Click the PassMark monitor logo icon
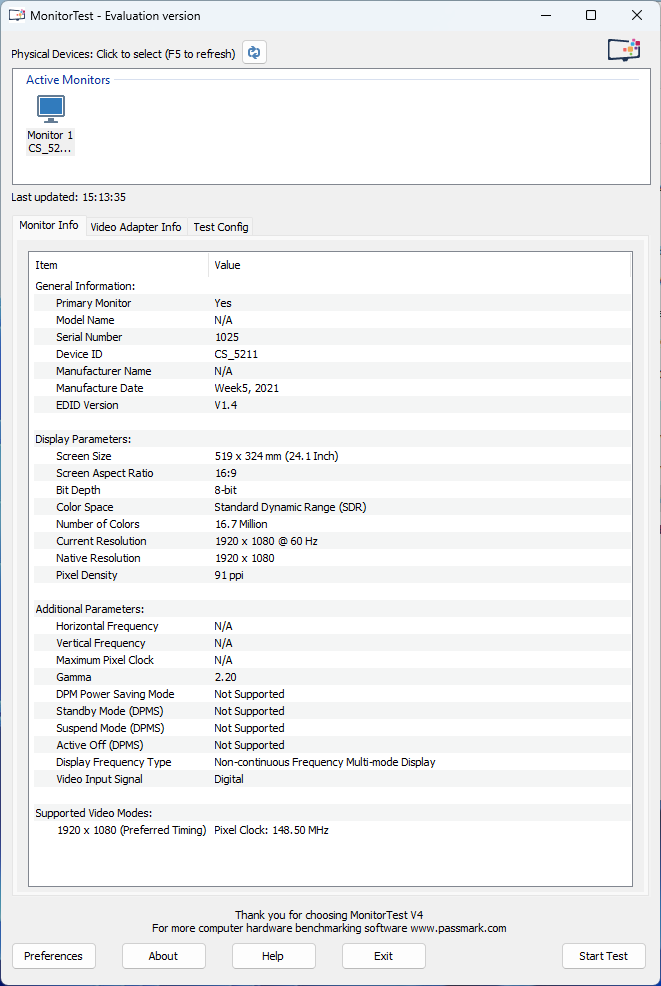Image resolution: width=661 pixels, height=986 pixels. (623, 51)
